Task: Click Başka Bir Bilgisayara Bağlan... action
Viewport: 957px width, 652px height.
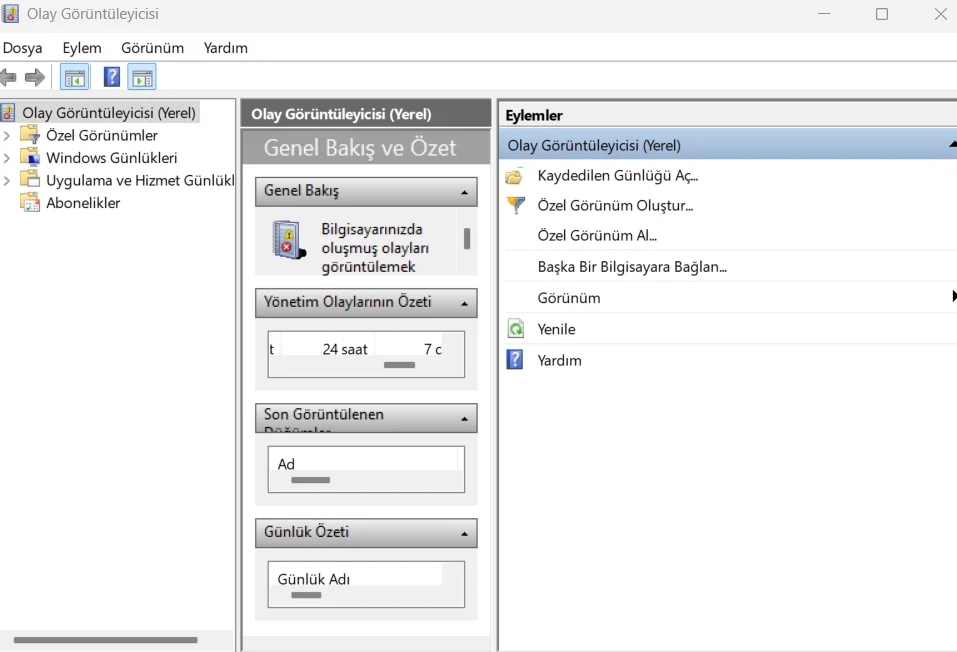Action: pyautogui.click(x=632, y=267)
